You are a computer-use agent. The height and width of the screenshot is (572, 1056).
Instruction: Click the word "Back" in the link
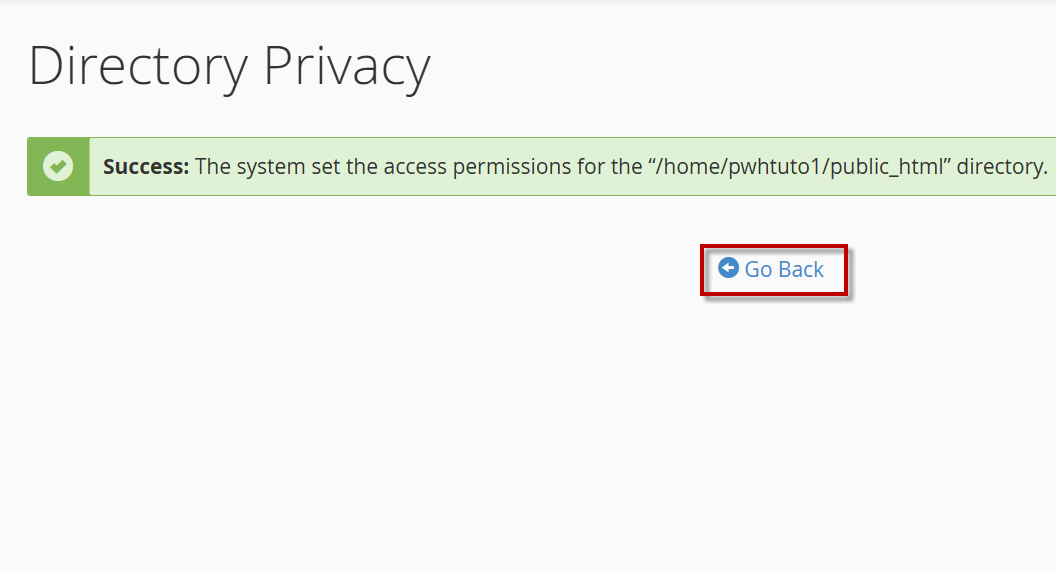coord(801,270)
